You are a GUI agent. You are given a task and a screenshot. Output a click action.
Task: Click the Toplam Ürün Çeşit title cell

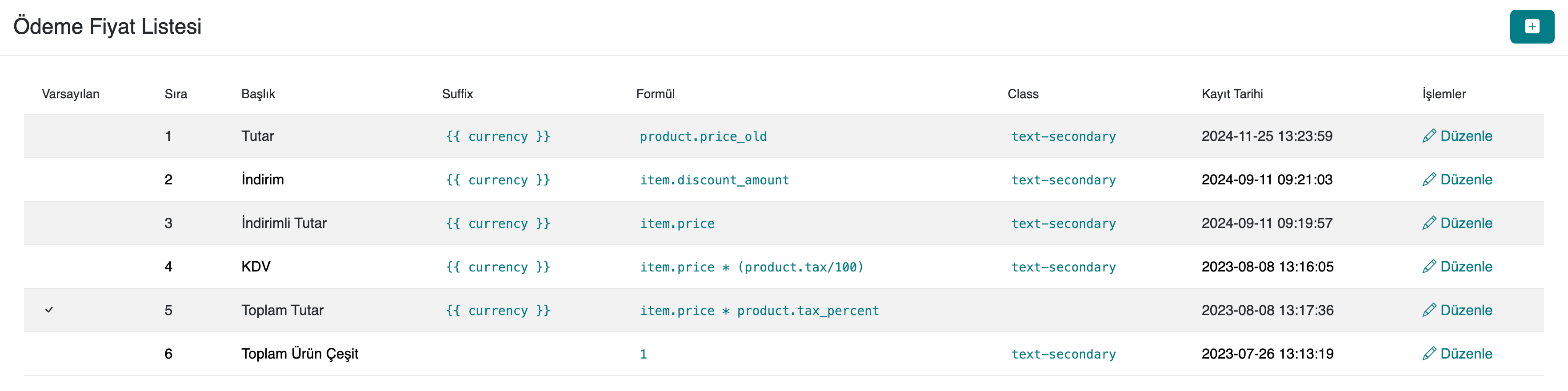pos(300,354)
